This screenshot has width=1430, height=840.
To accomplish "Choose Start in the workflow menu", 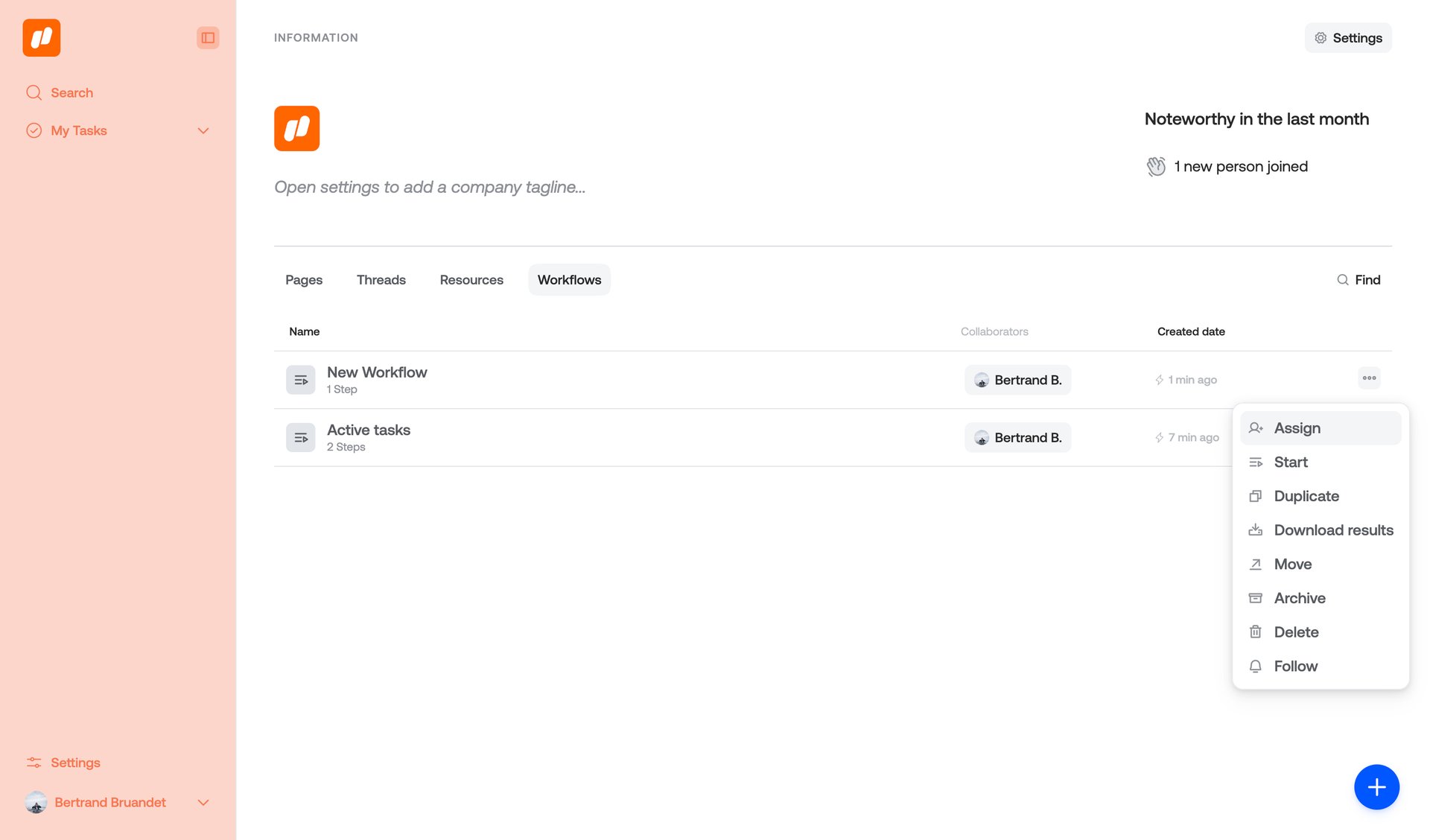I will tap(1291, 462).
